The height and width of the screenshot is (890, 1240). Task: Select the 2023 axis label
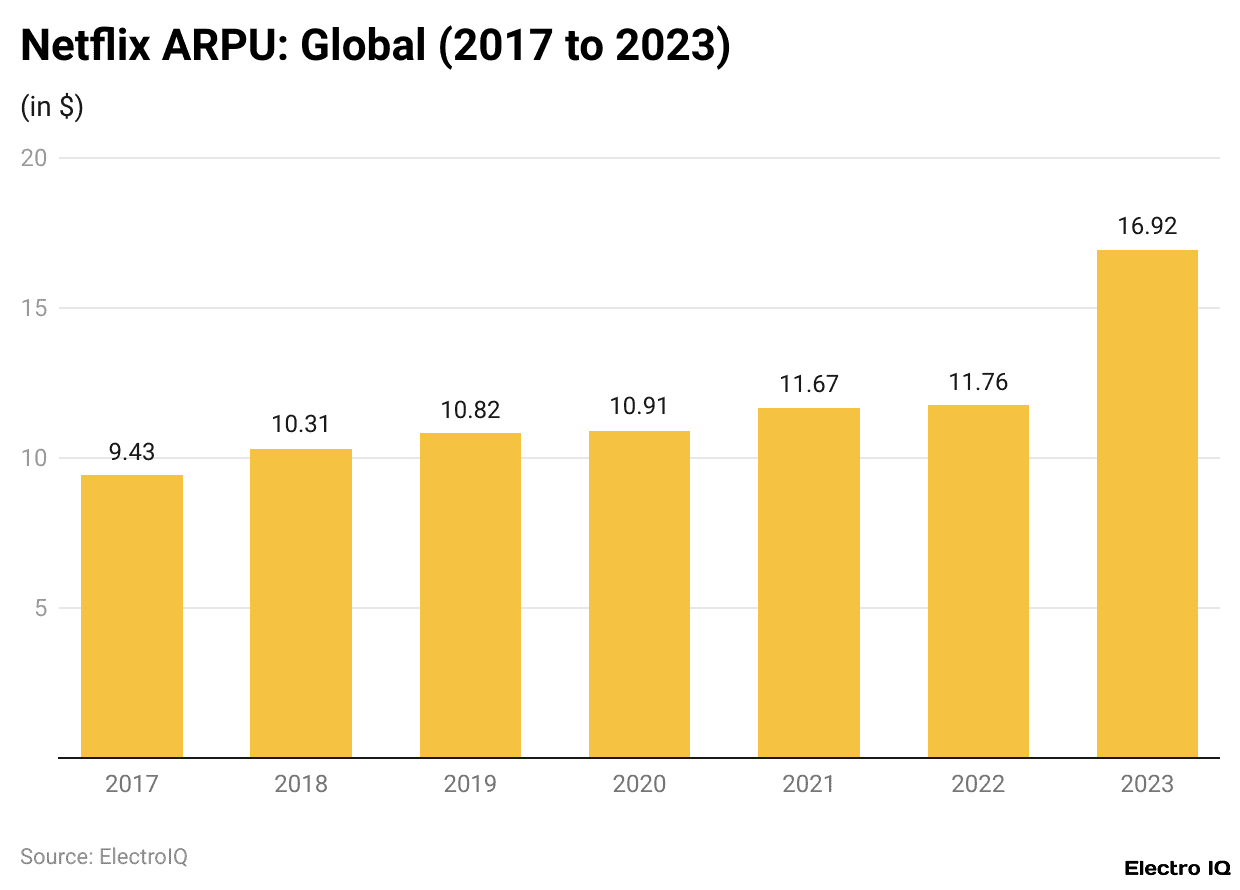(1147, 784)
